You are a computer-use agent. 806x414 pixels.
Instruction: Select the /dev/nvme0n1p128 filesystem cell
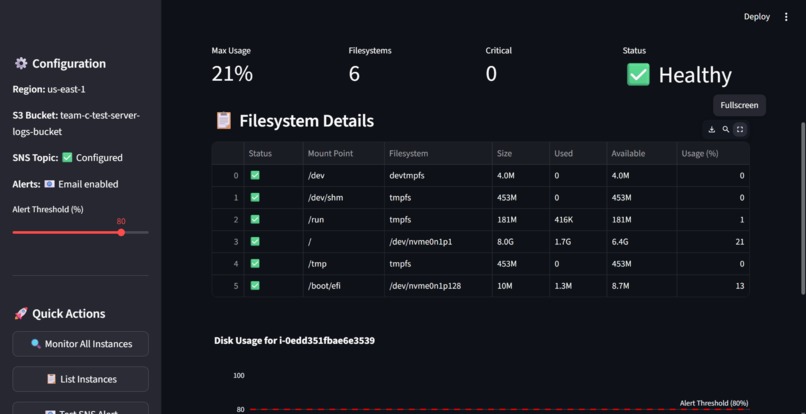click(x=438, y=285)
